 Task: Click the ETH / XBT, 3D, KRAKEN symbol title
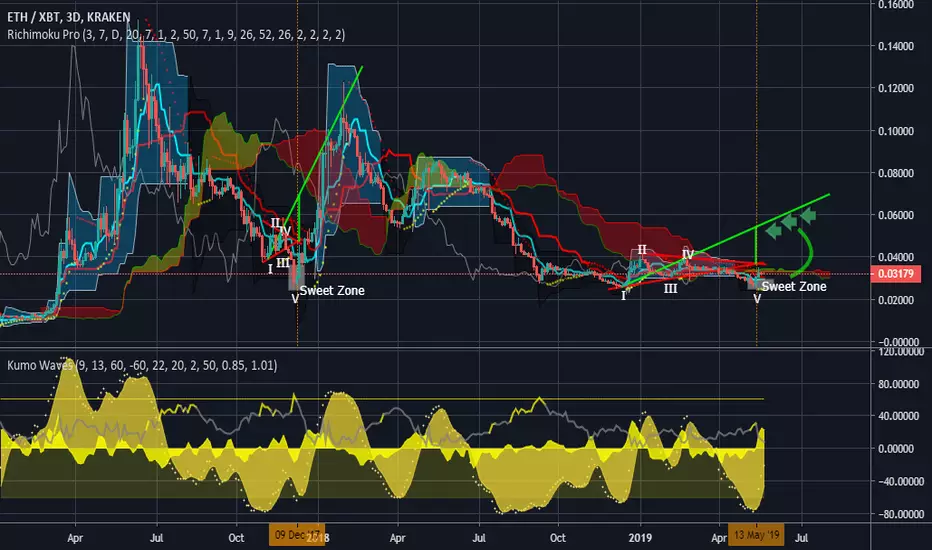point(69,17)
